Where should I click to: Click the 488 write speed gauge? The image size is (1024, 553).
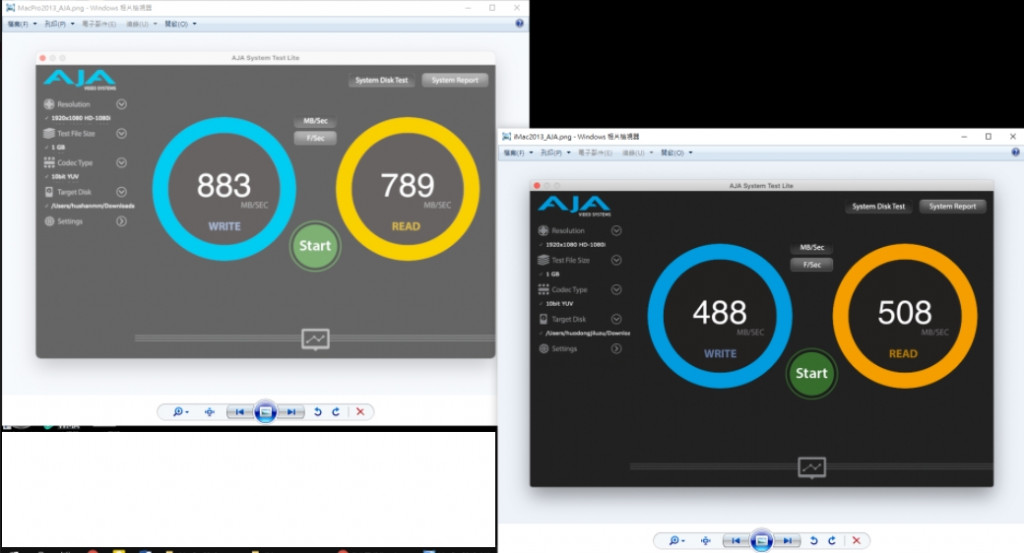point(720,316)
